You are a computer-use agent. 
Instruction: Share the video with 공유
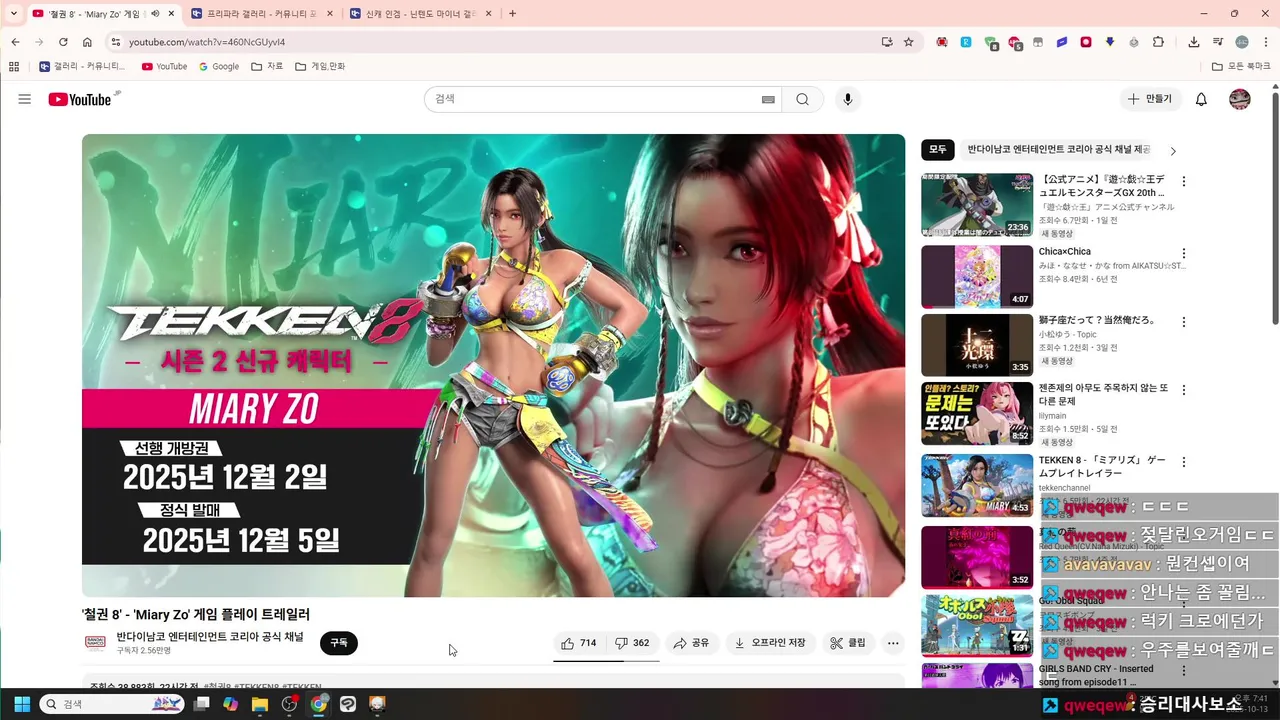691,643
